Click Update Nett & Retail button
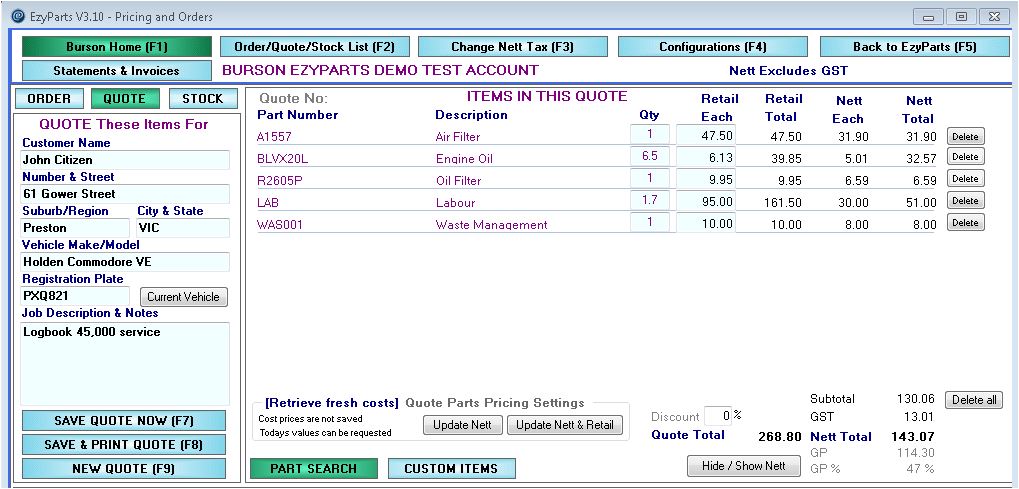Screen dimensions: 1019x489 (565, 425)
